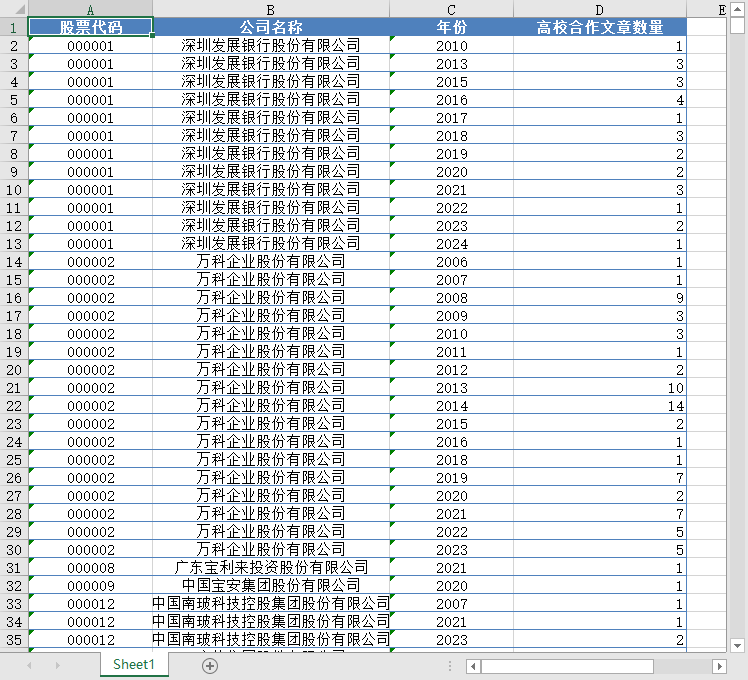
Task: Select row 14 header
Action: click(14, 262)
